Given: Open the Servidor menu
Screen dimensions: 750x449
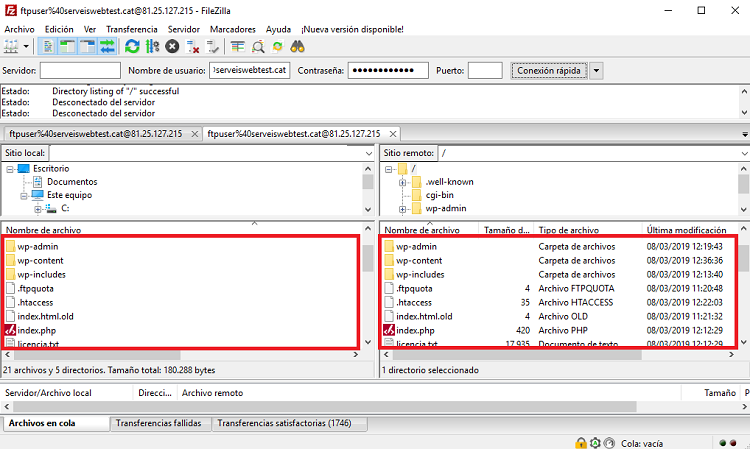Looking at the screenshot, I should point(184,29).
